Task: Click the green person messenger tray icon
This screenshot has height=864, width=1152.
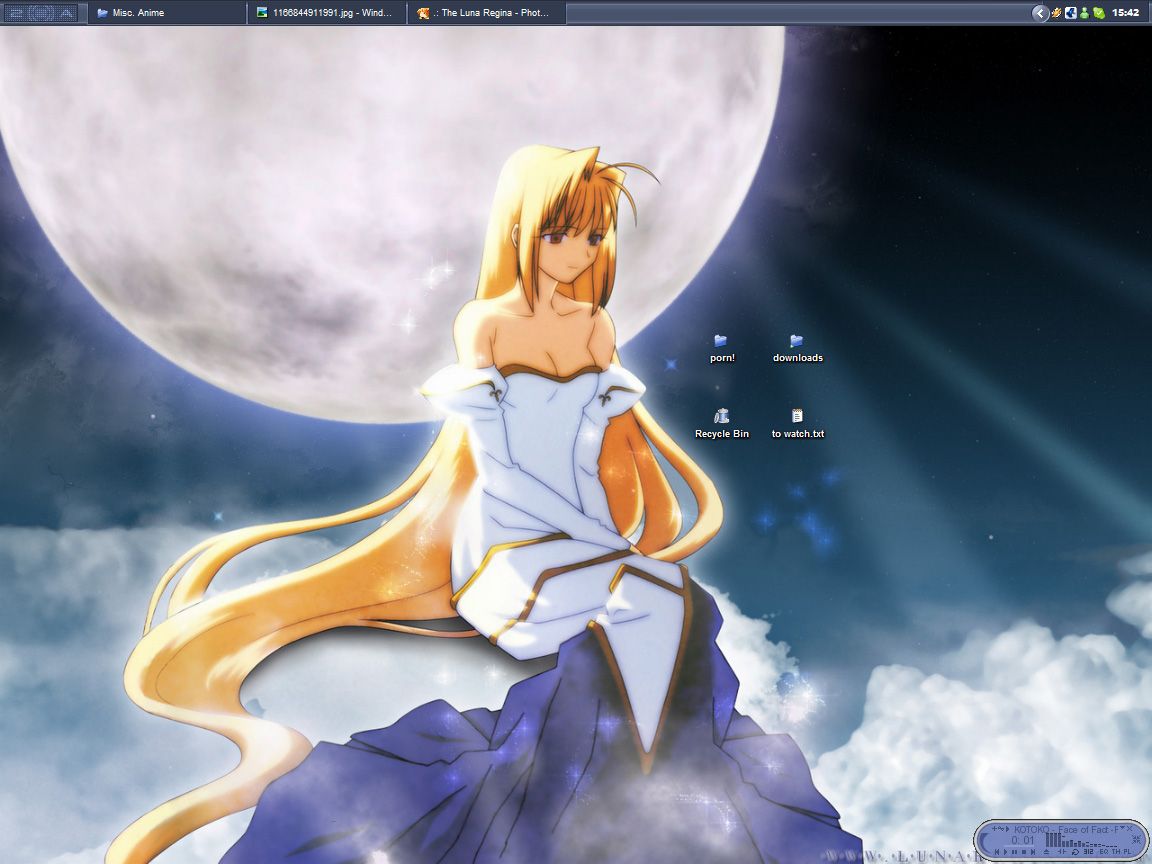Action: tap(1084, 12)
